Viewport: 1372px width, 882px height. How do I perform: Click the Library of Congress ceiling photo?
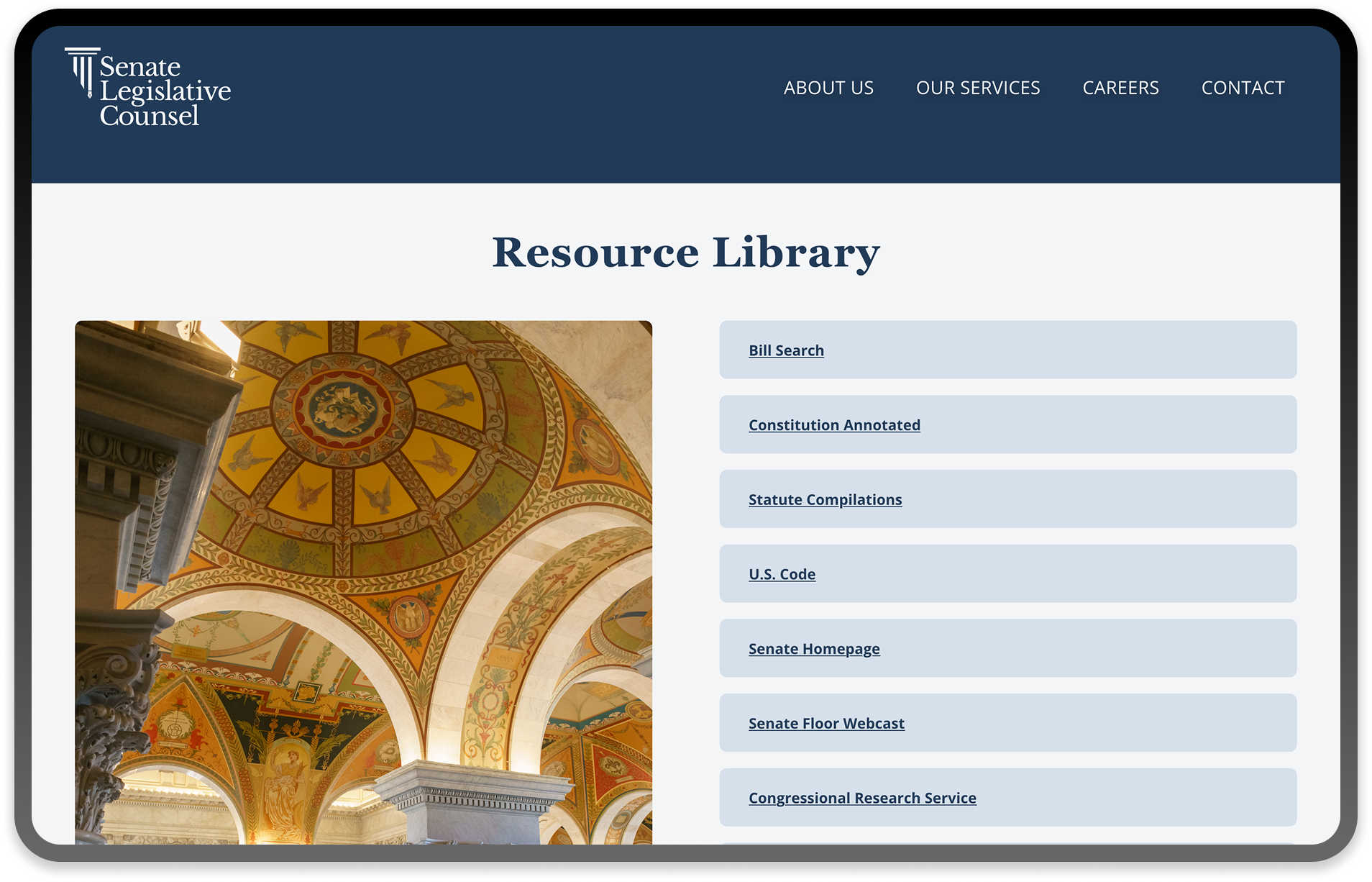363,582
